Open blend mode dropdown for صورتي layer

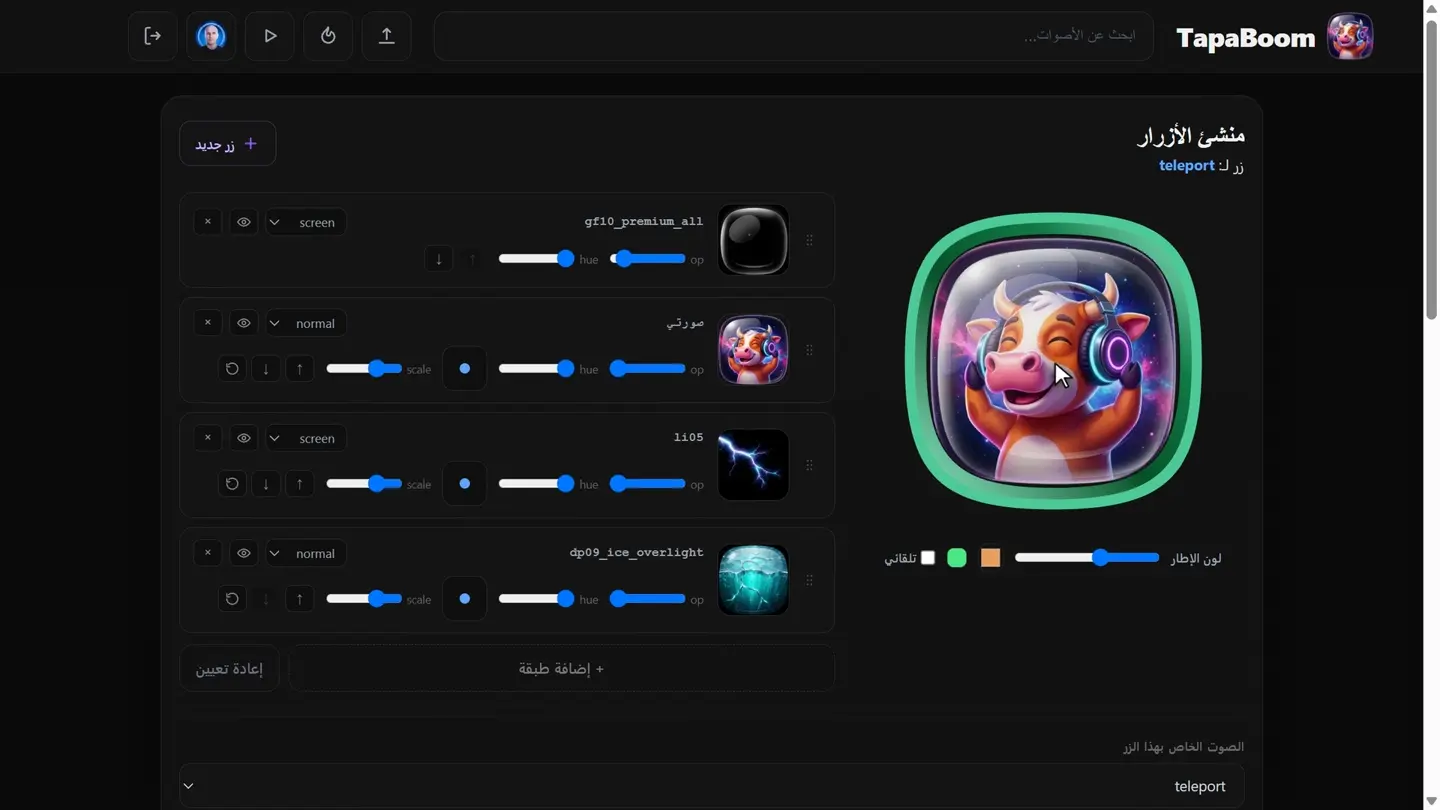(x=306, y=323)
